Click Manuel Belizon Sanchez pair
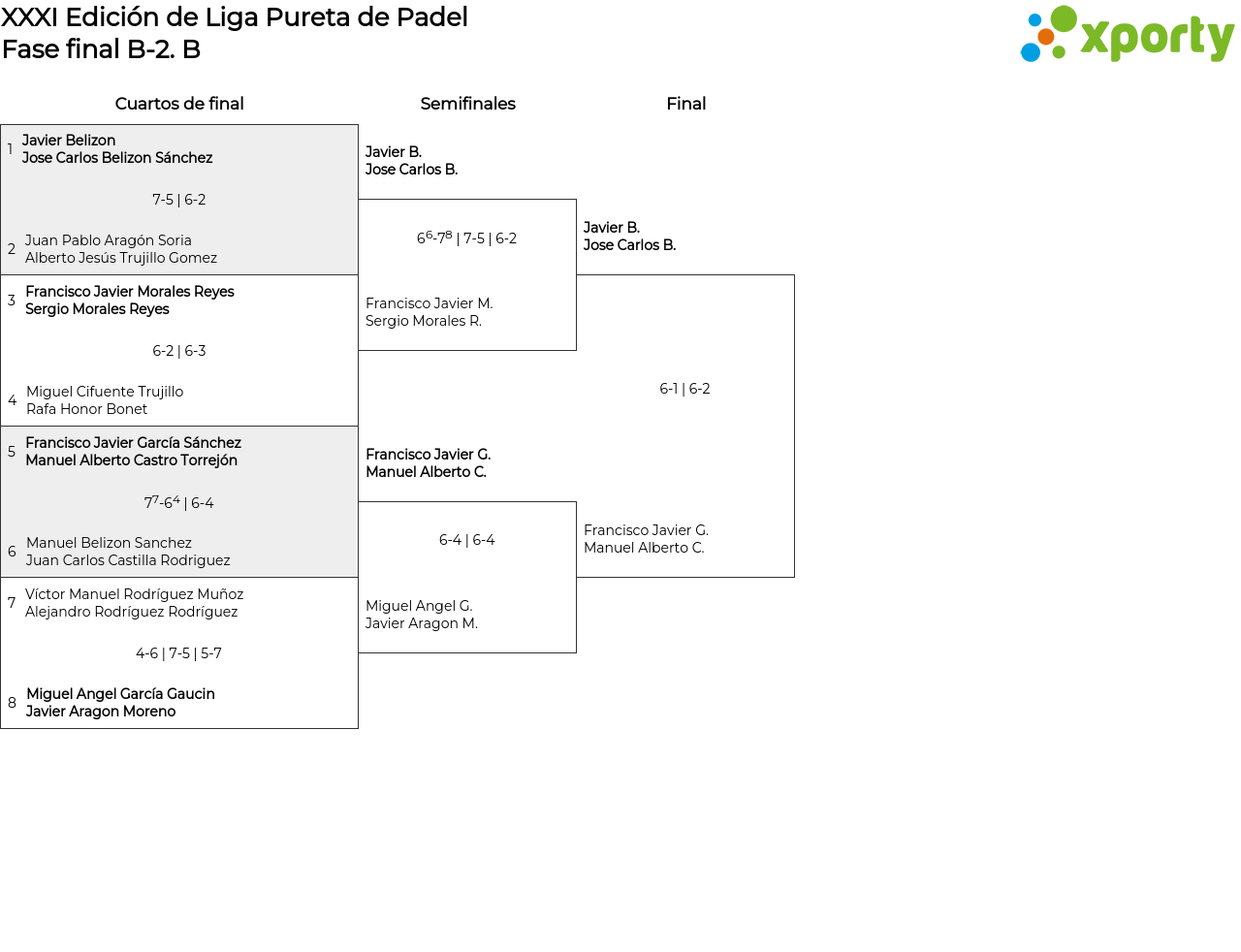The width and height of the screenshot is (1241, 952). 128,552
